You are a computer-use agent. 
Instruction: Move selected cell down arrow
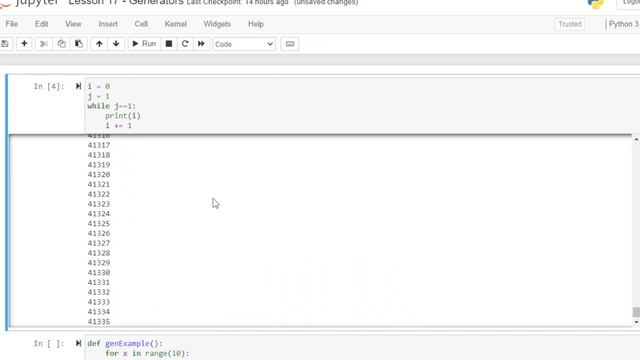[x=116, y=44]
